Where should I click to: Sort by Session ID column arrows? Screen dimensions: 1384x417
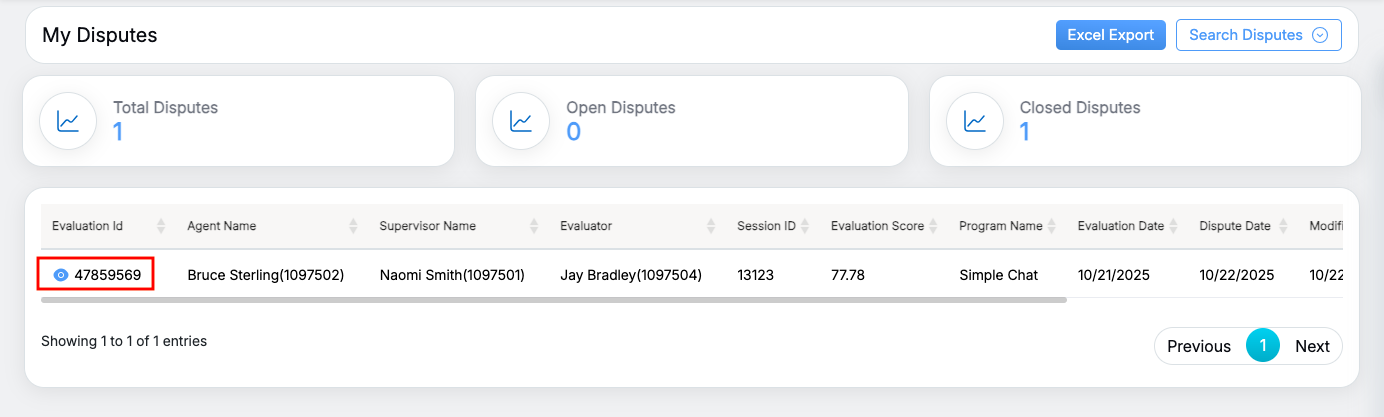(805, 226)
